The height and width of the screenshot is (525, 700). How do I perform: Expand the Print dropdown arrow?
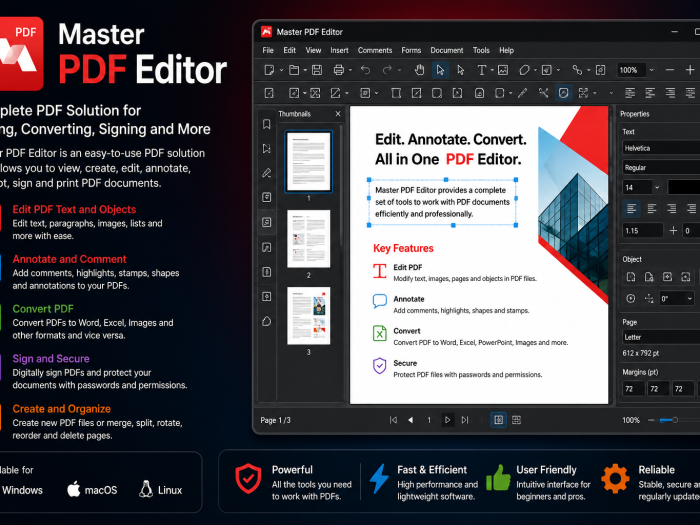point(350,71)
